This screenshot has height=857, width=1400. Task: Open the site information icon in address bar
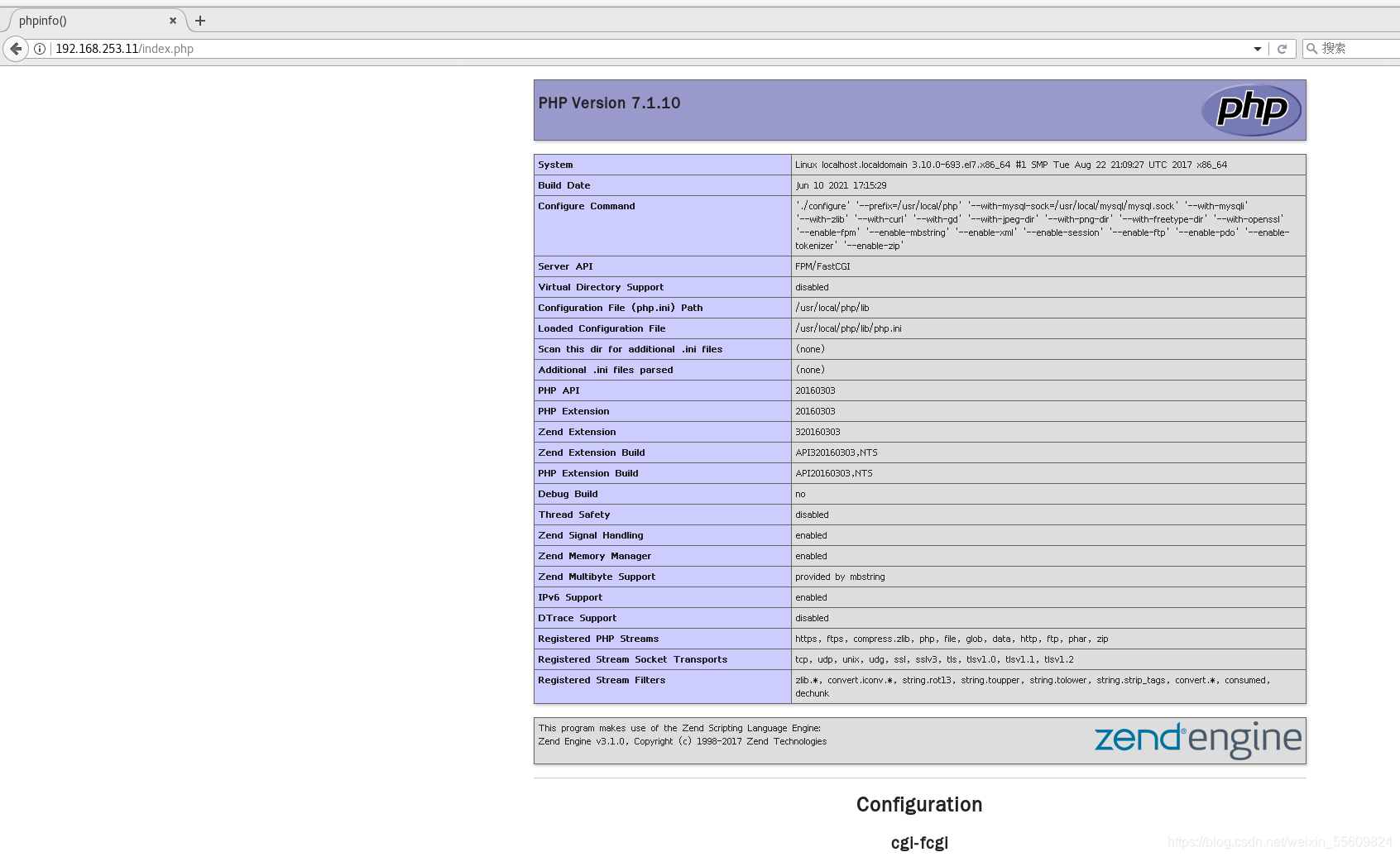(x=39, y=49)
